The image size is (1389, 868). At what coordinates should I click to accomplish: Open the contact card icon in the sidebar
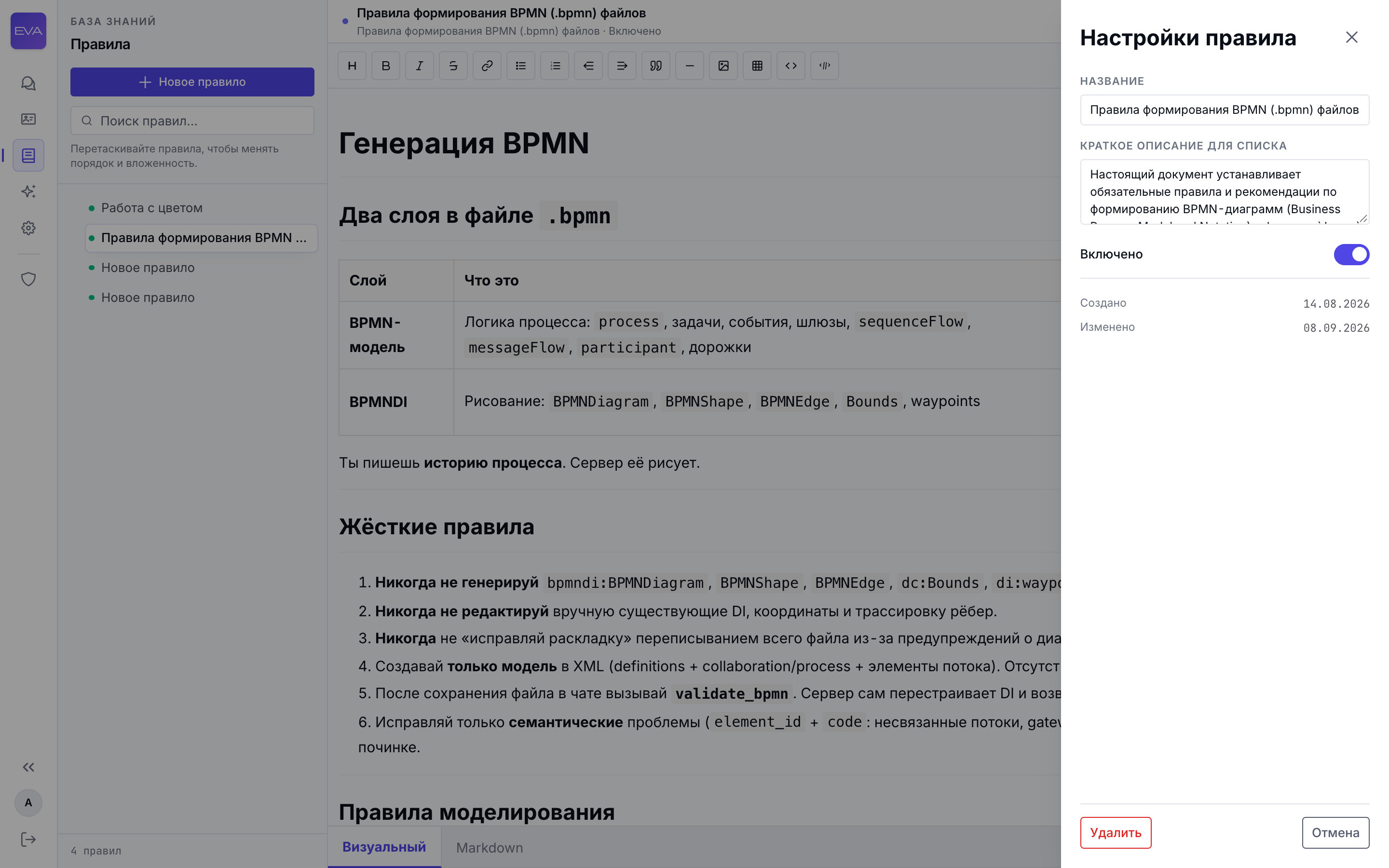click(x=28, y=119)
